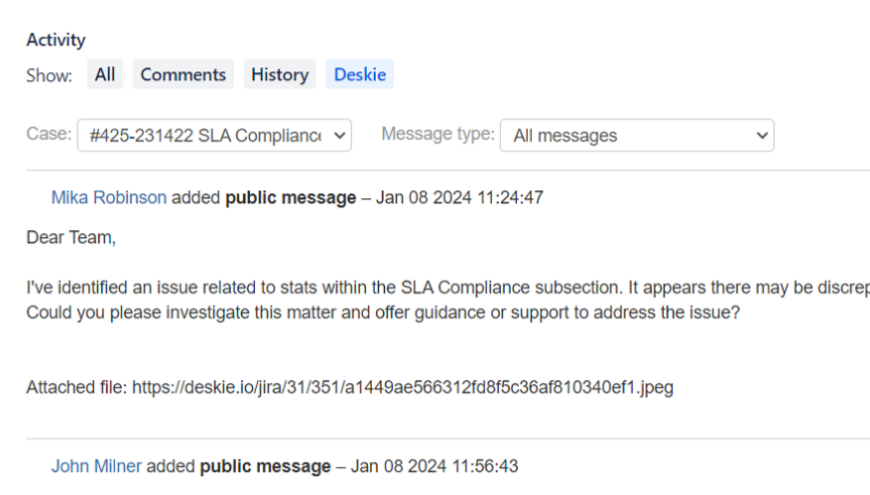870x495 pixels.
Task: Click the "Dear Team," greeting line
Action: pyautogui.click(x=71, y=238)
